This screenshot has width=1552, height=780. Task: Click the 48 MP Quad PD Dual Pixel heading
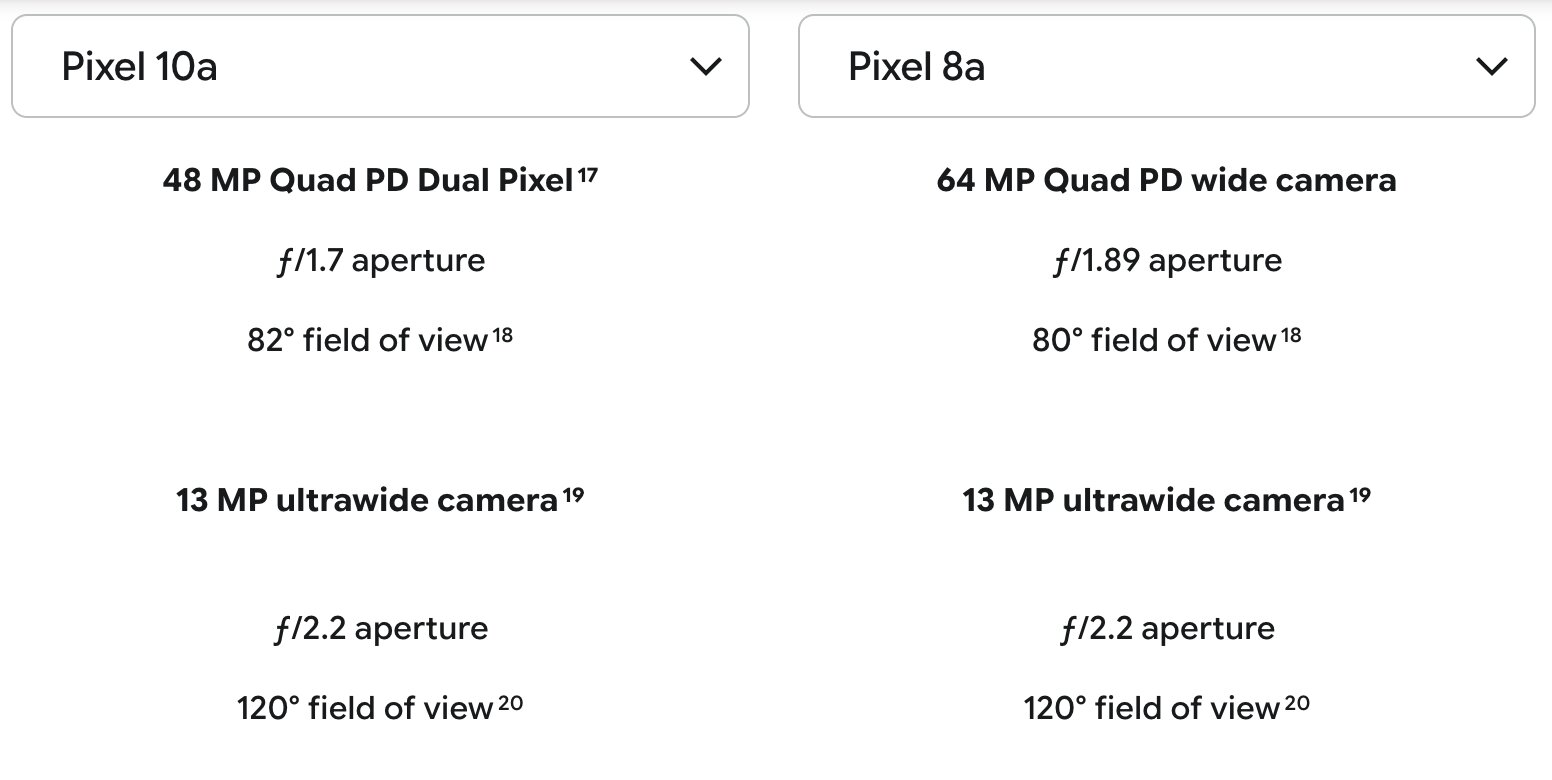coord(367,181)
